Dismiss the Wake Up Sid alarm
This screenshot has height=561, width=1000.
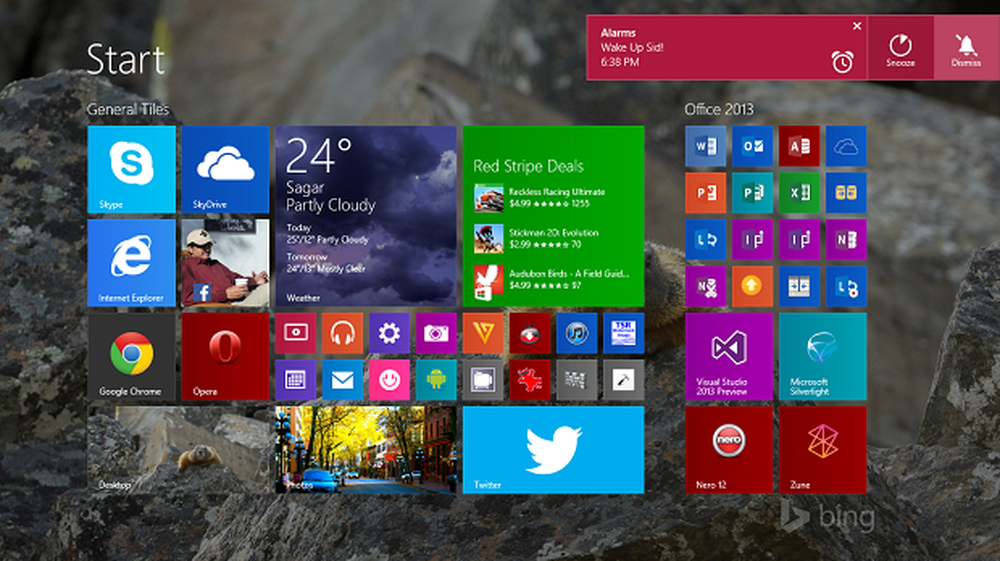coord(966,48)
